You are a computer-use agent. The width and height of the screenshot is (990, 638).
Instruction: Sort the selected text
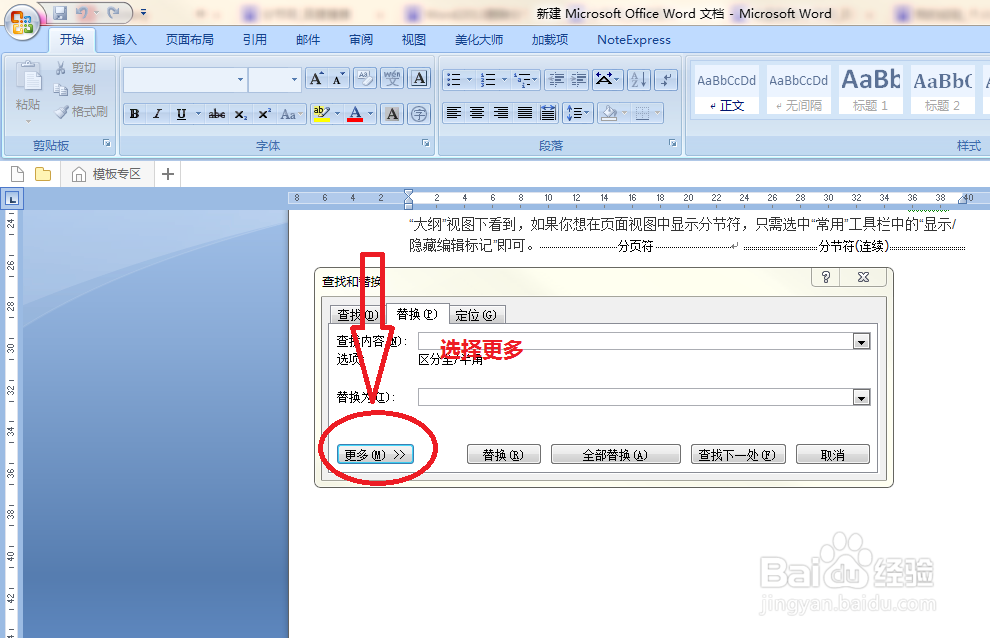point(639,80)
